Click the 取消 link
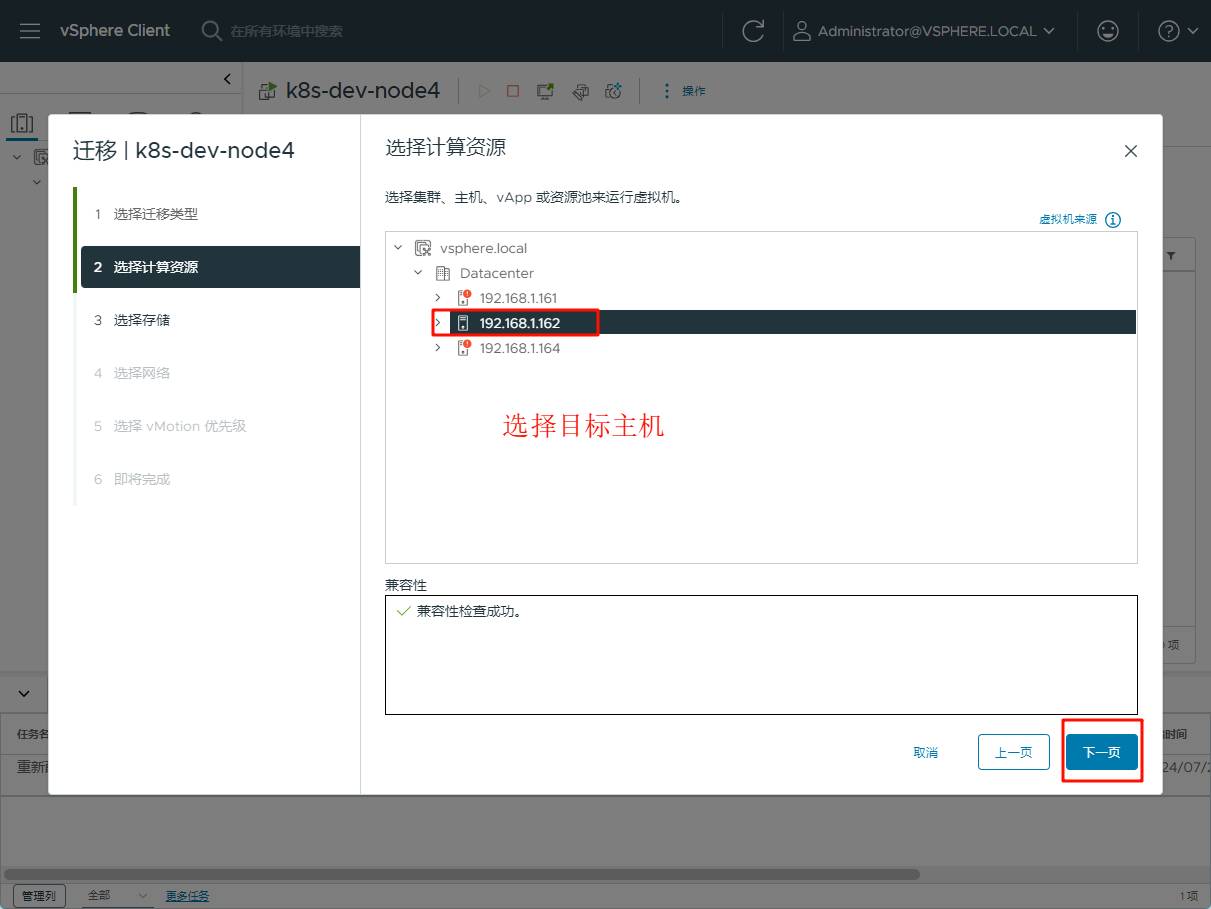The width and height of the screenshot is (1211, 909). coord(925,752)
